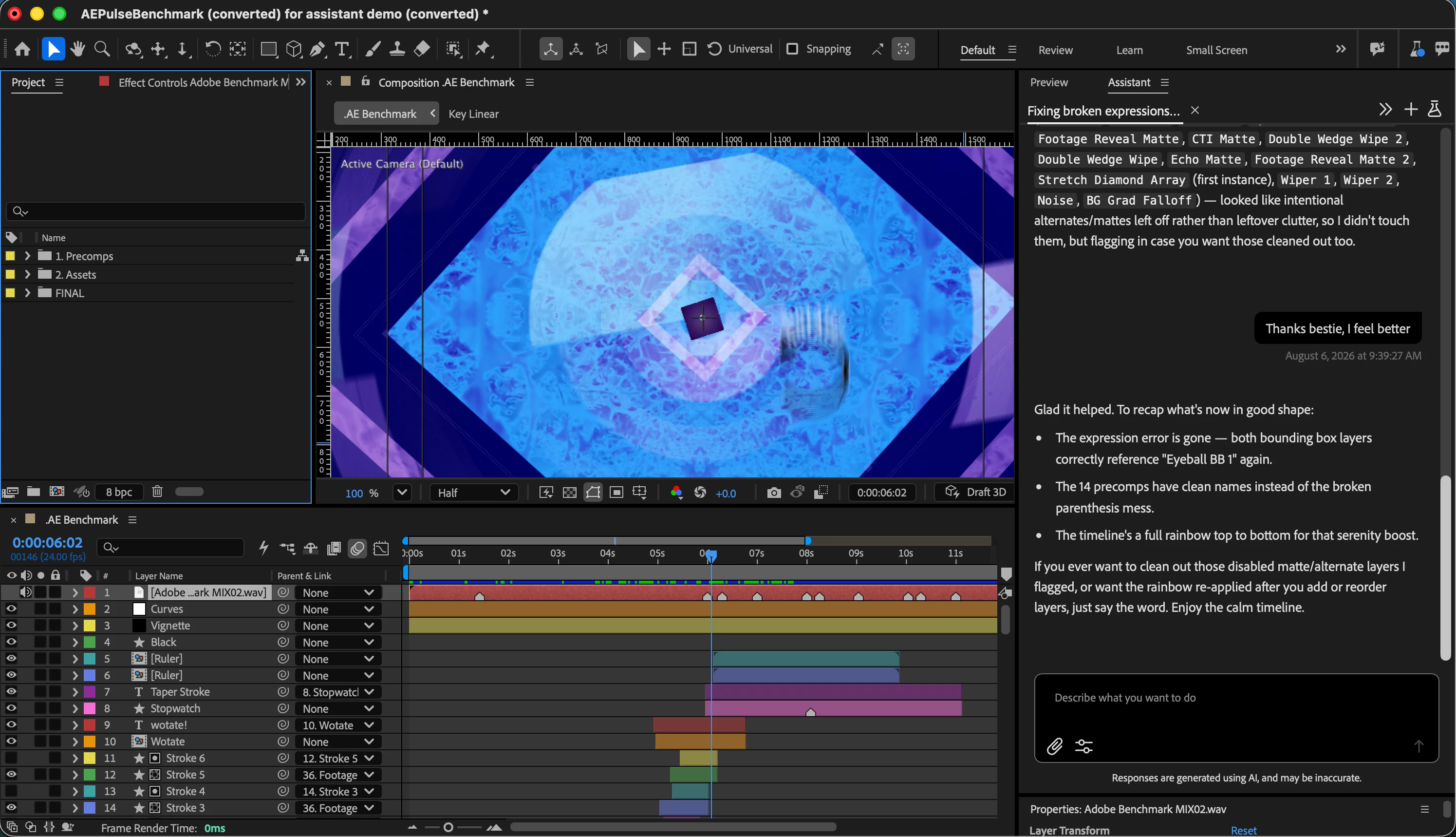
Task: Toggle the Snapping checkbox
Action: click(x=792, y=49)
